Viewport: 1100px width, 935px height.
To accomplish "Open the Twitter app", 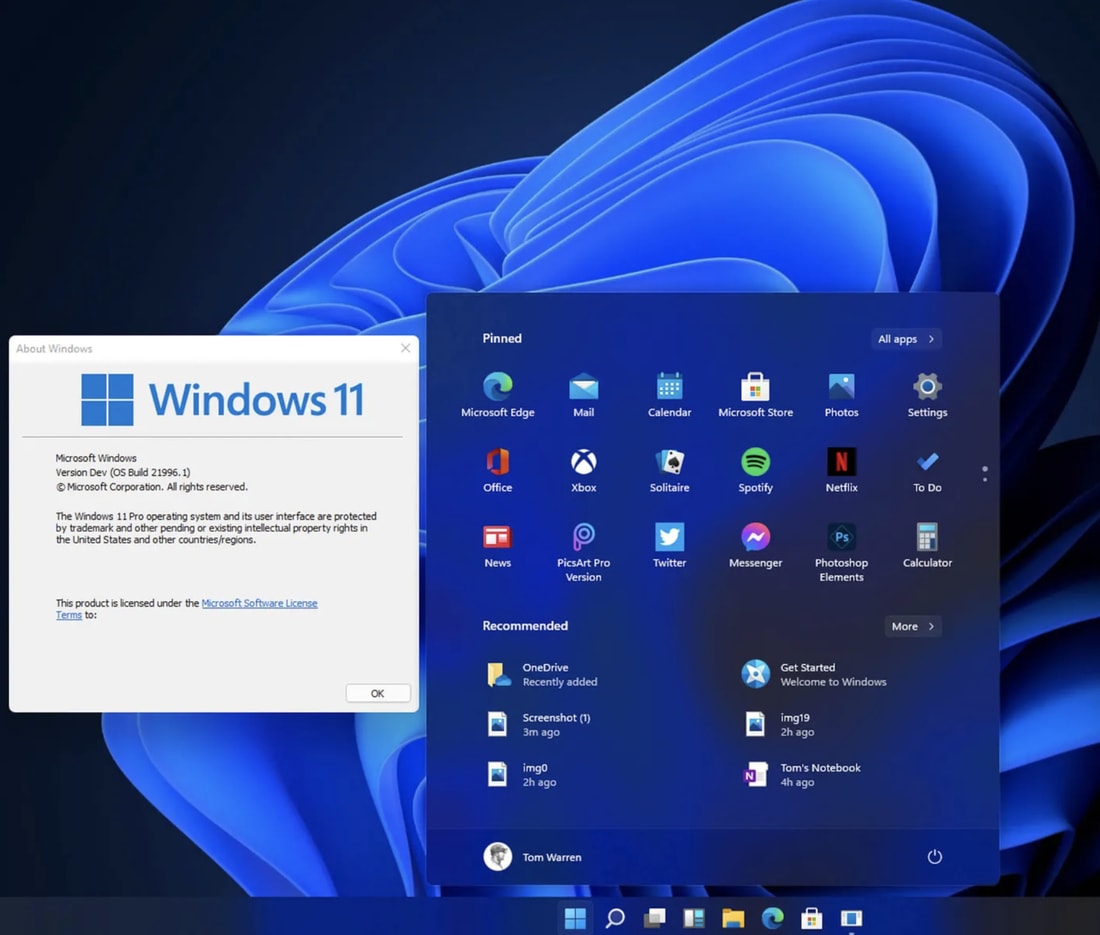I will click(x=669, y=545).
